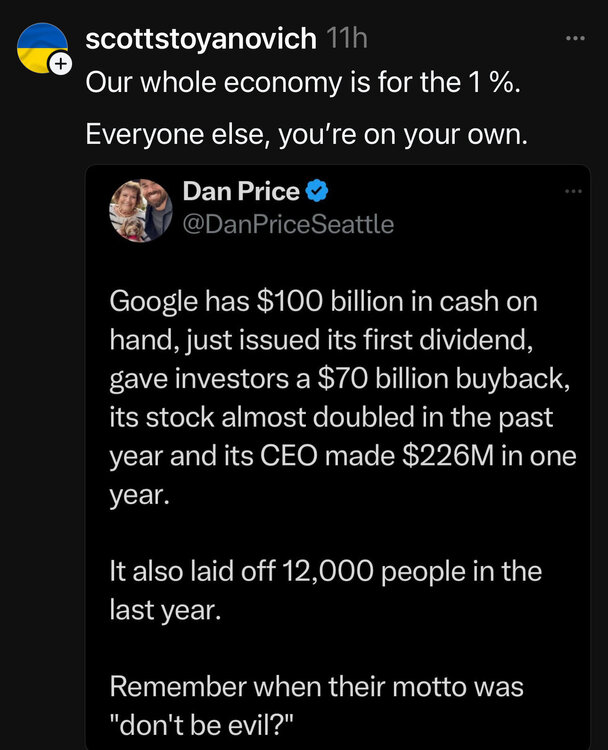The image size is (608, 750).
Task: Click "Everyone else, you're on your own." text
Action: click(x=305, y=132)
